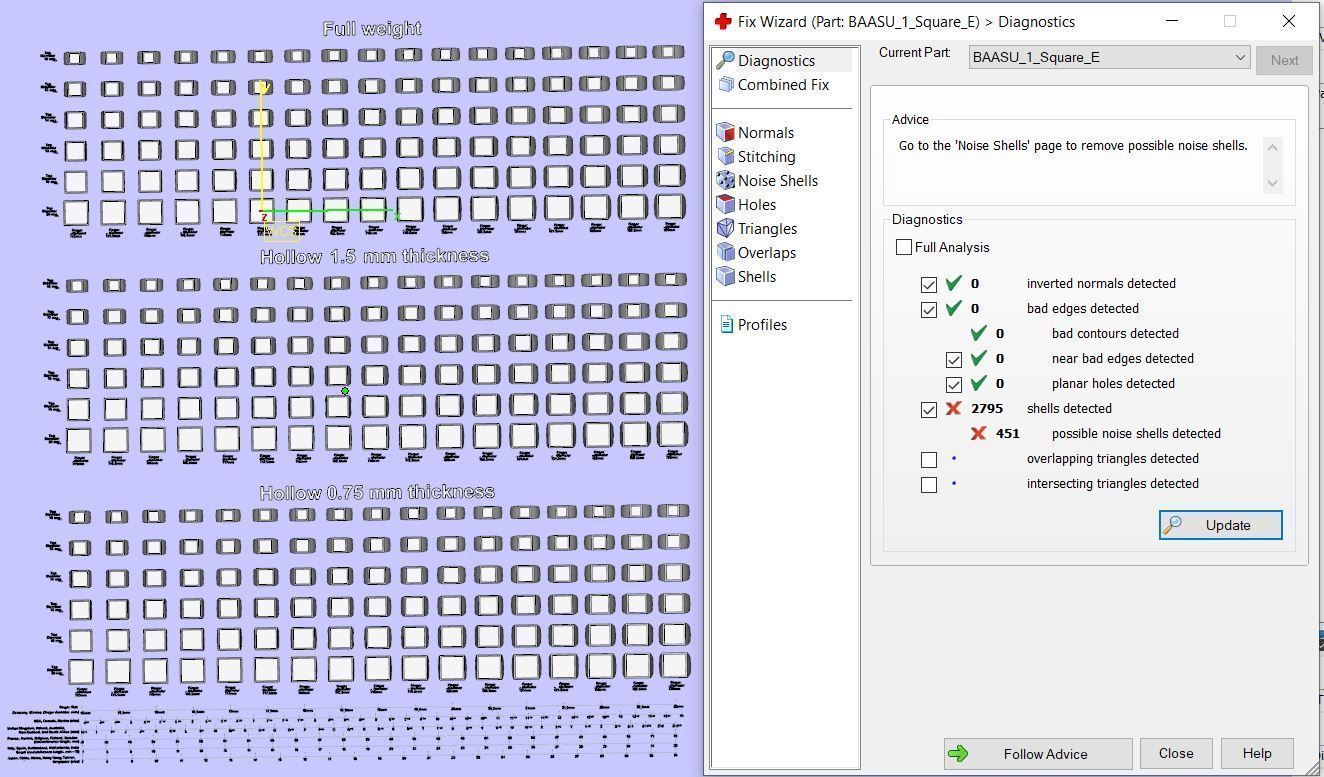
Task: Click the Normals cube icon
Action: click(x=726, y=133)
